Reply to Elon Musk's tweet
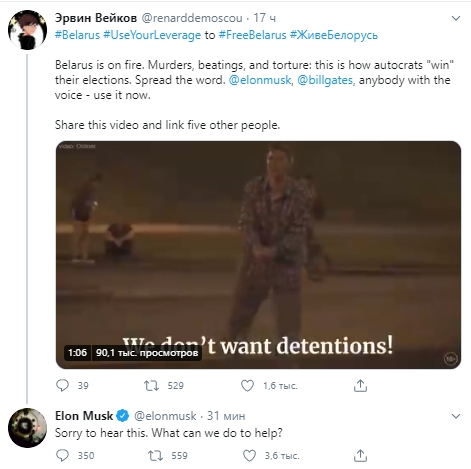This screenshot has width=471, height=469. (62, 456)
